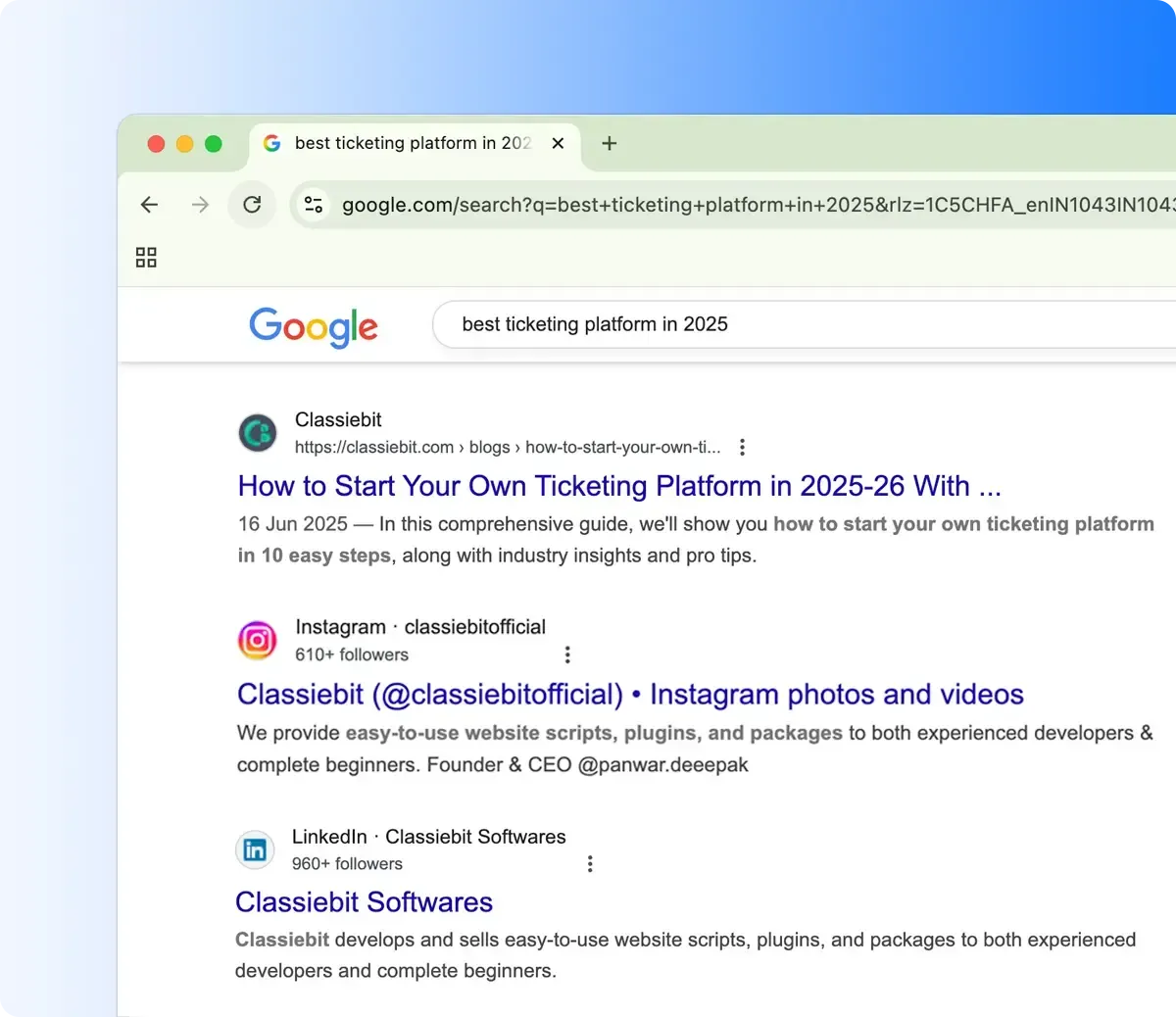Click the browser address bar URL
The width and height of the screenshot is (1176, 1017).
(758, 205)
